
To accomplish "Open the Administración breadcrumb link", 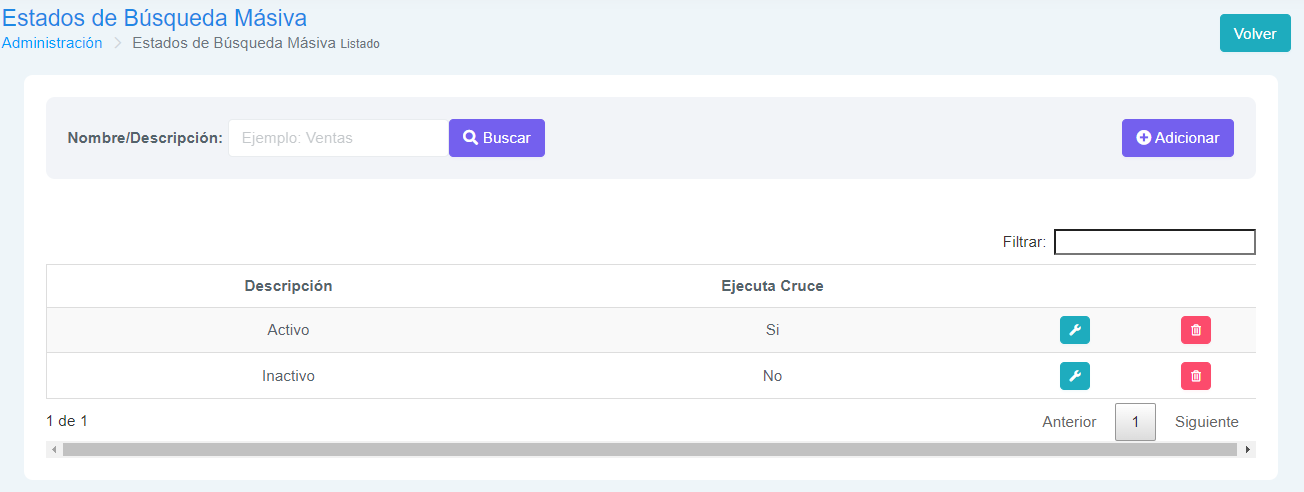I will pyautogui.click(x=52, y=43).
